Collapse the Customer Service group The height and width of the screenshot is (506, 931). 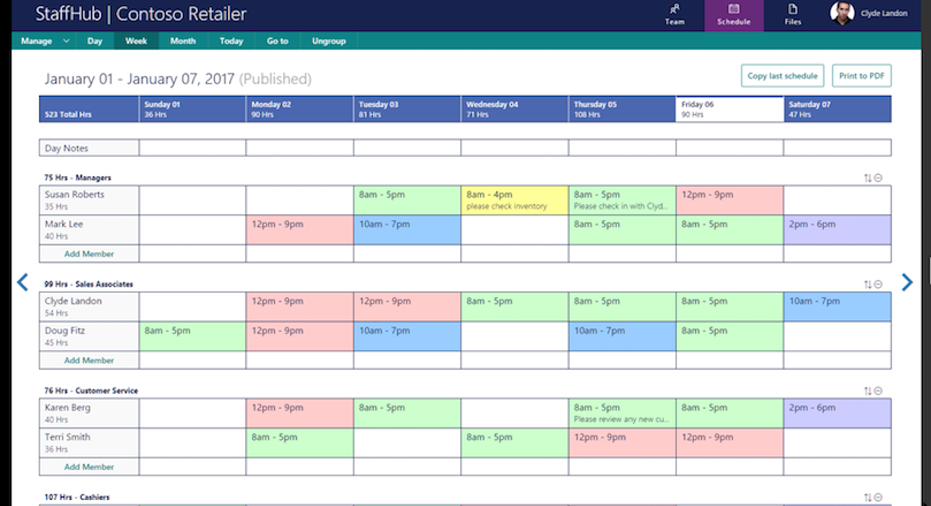(878, 391)
